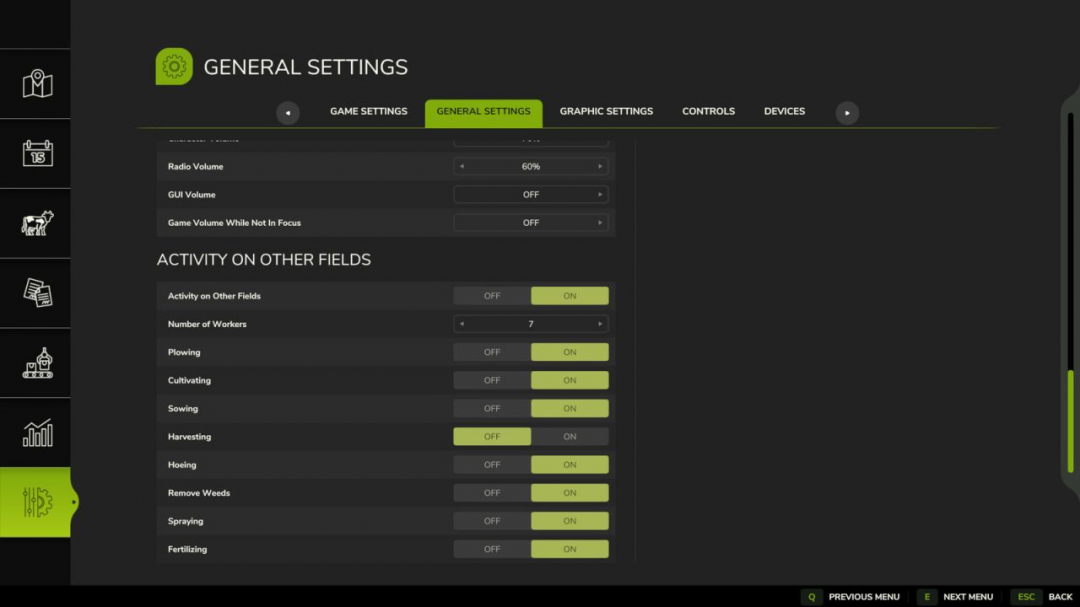Open the Controls tab
This screenshot has width=1080, height=607.
point(708,111)
